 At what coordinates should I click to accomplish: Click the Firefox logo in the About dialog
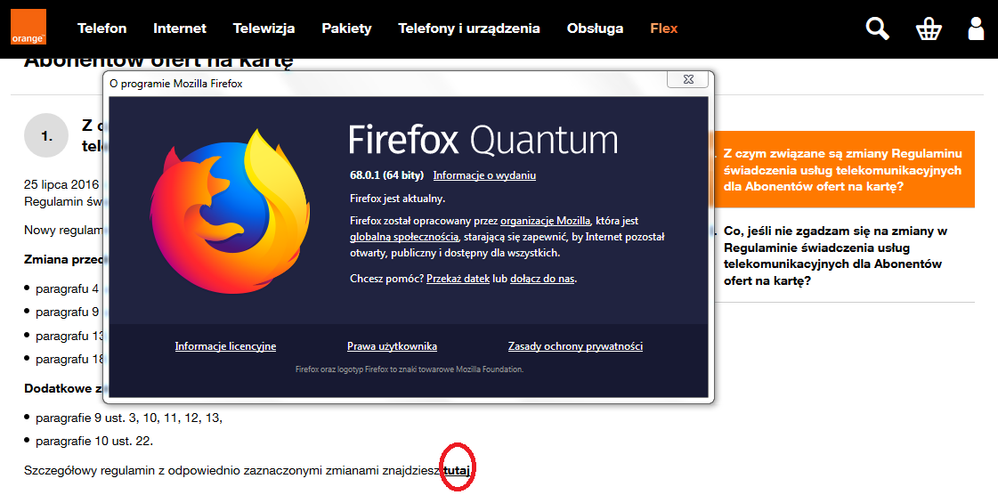tap(230, 211)
